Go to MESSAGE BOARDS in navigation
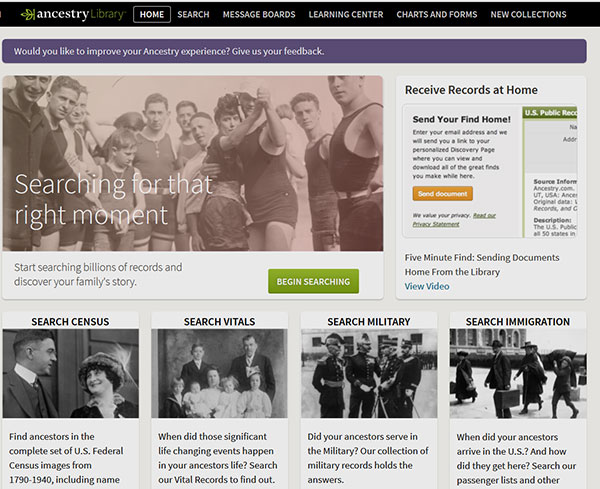The height and width of the screenshot is (489, 600). [x=259, y=15]
